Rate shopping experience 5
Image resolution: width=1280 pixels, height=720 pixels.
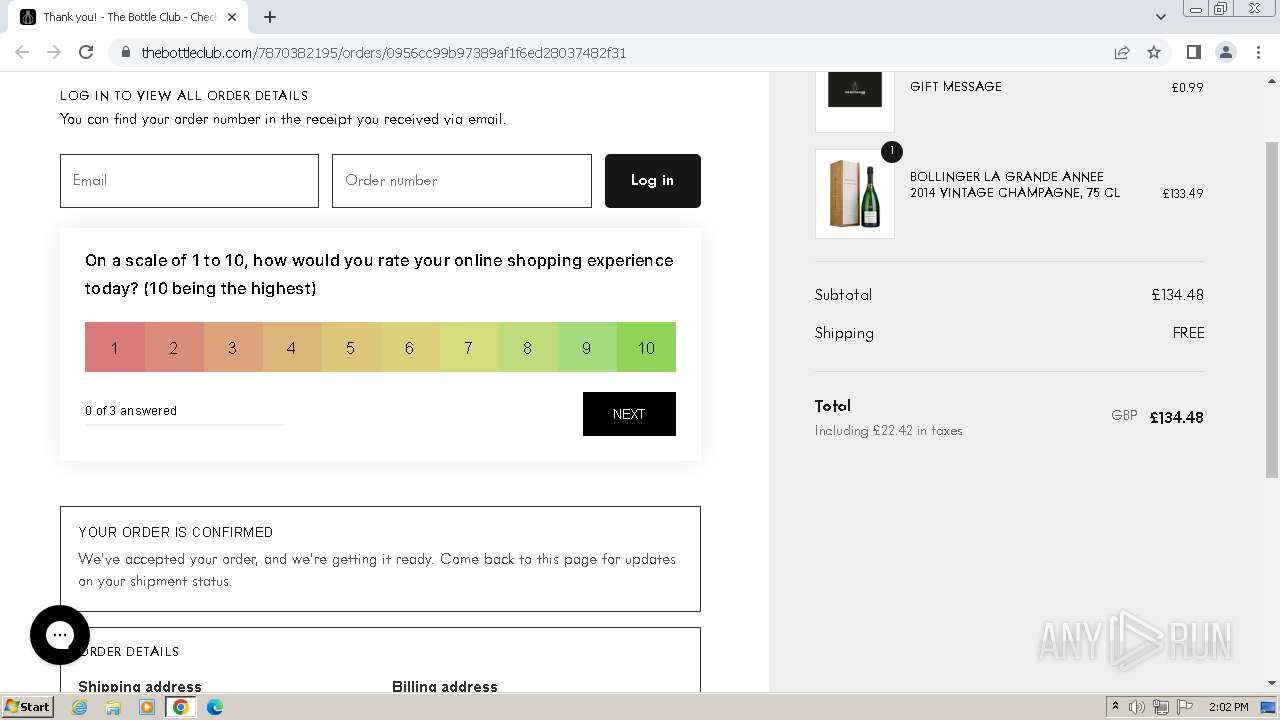click(350, 347)
